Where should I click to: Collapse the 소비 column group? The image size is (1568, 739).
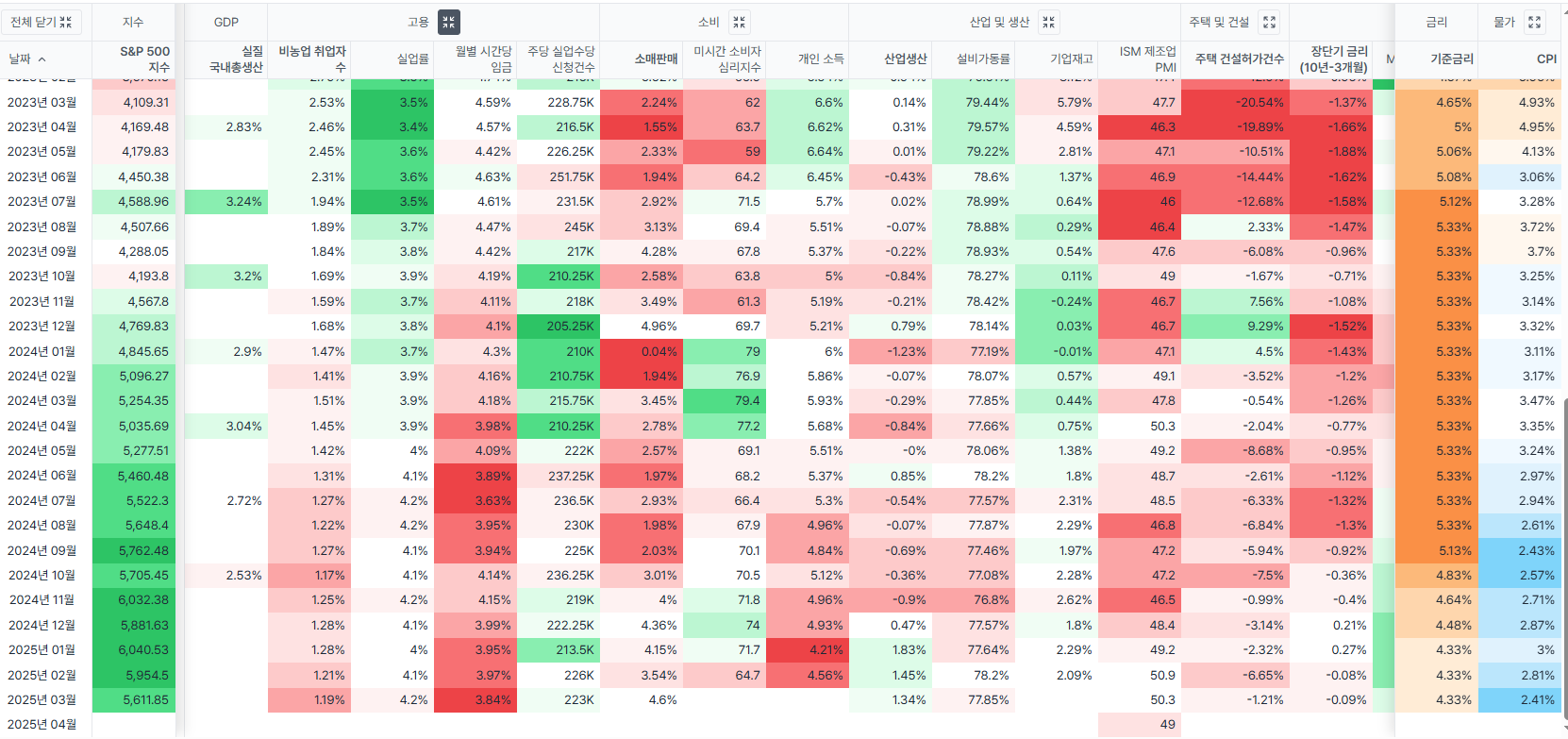tap(739, 22)
